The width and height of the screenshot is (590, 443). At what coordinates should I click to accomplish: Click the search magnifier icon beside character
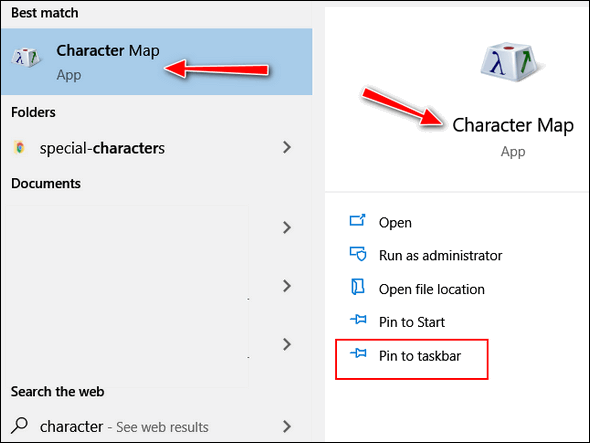click(19, 426)
